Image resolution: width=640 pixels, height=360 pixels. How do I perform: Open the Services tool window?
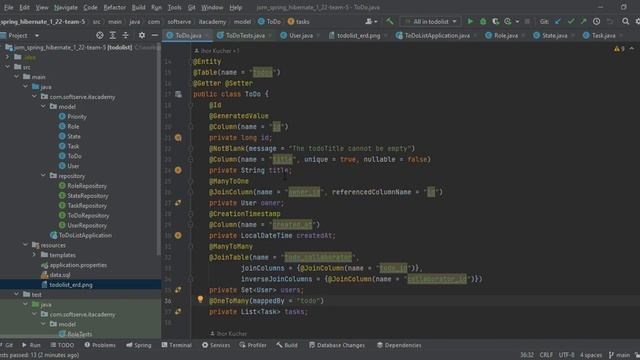pos(216,345)
